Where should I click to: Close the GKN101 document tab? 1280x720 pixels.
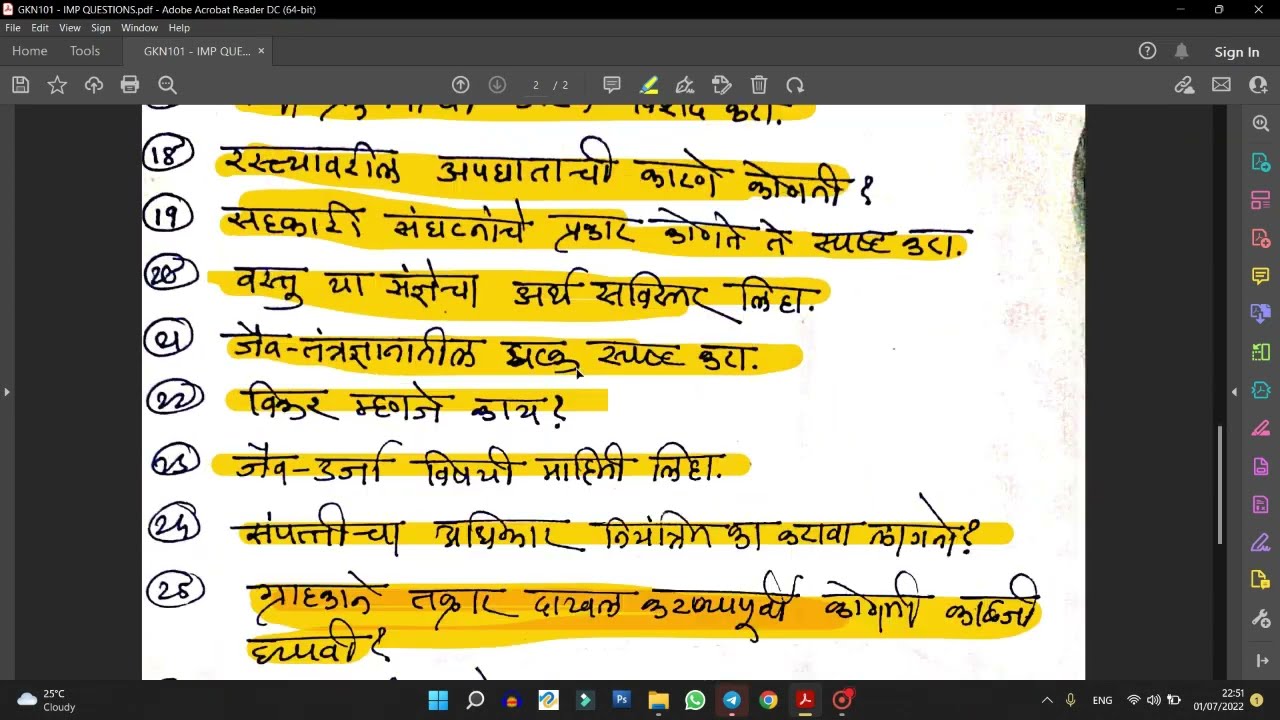click(261, 51)
